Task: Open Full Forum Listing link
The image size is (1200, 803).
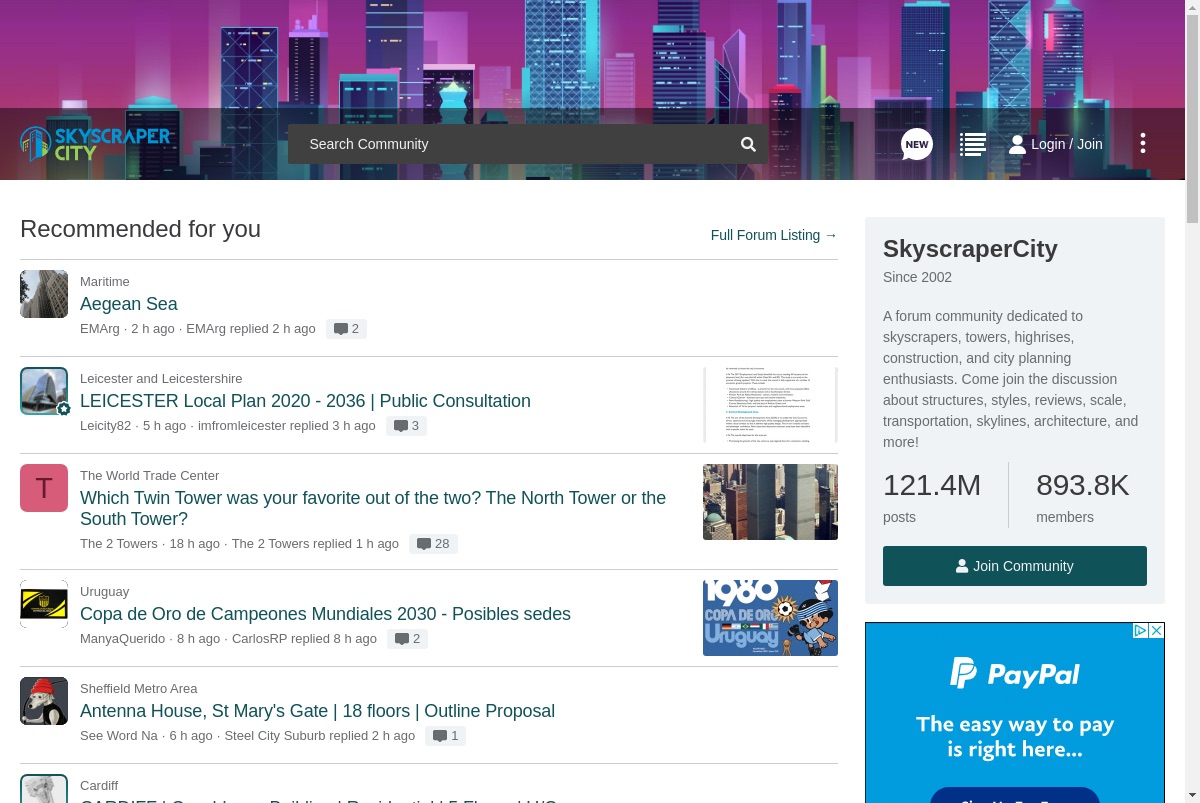Action: 774,235
